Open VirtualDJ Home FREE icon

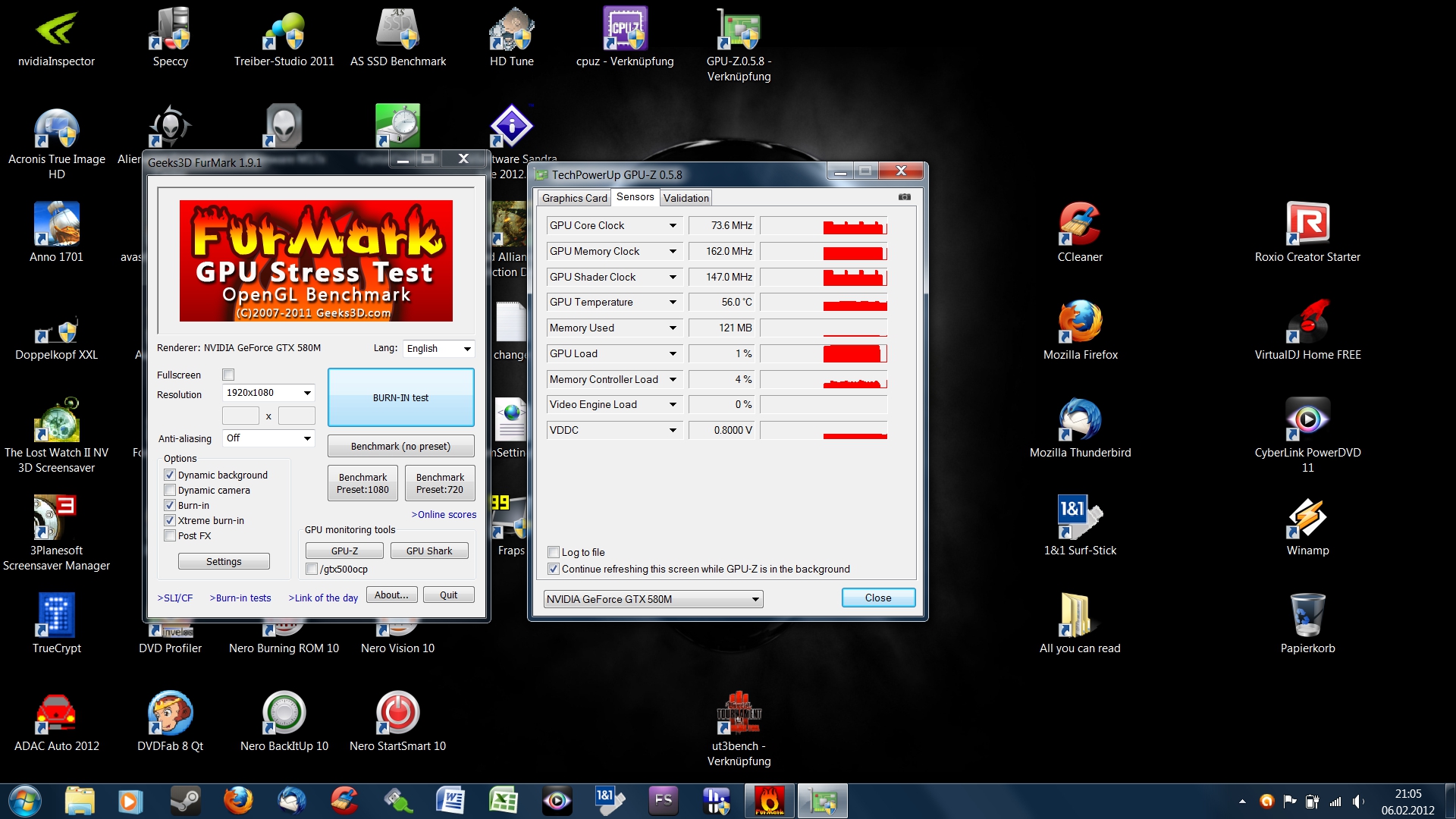[1307, 331]
